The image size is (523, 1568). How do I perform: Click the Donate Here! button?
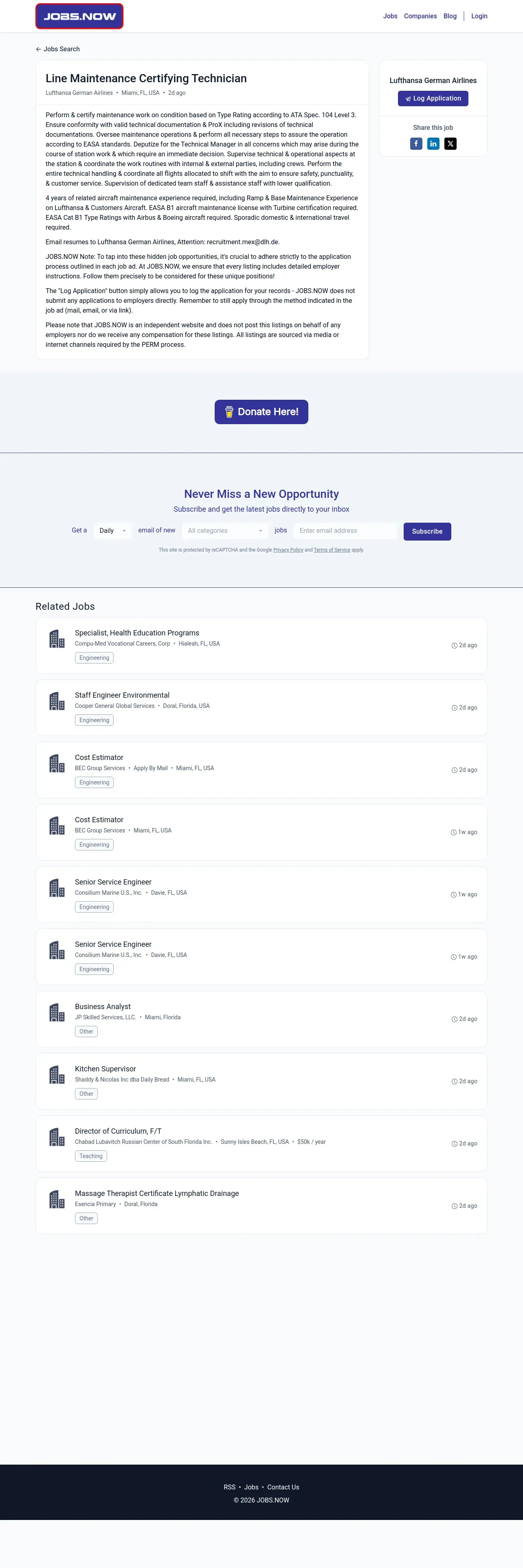point(261,412)
